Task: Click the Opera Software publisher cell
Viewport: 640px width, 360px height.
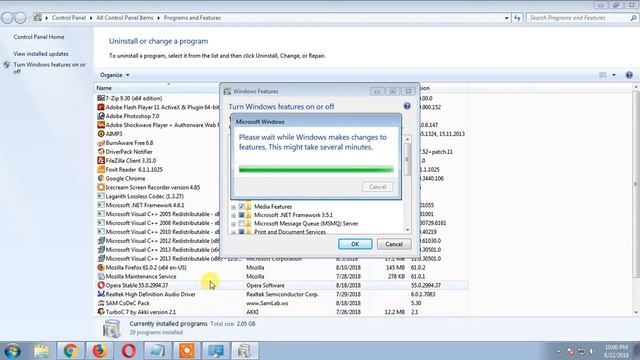Action: [265, 285]
